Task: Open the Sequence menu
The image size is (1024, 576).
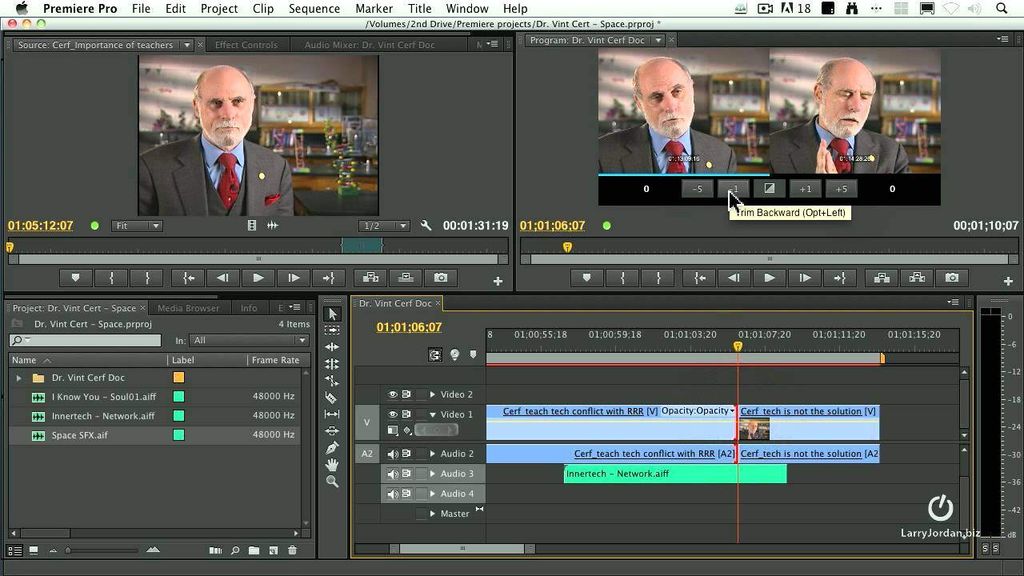Action: pos(313,8)
